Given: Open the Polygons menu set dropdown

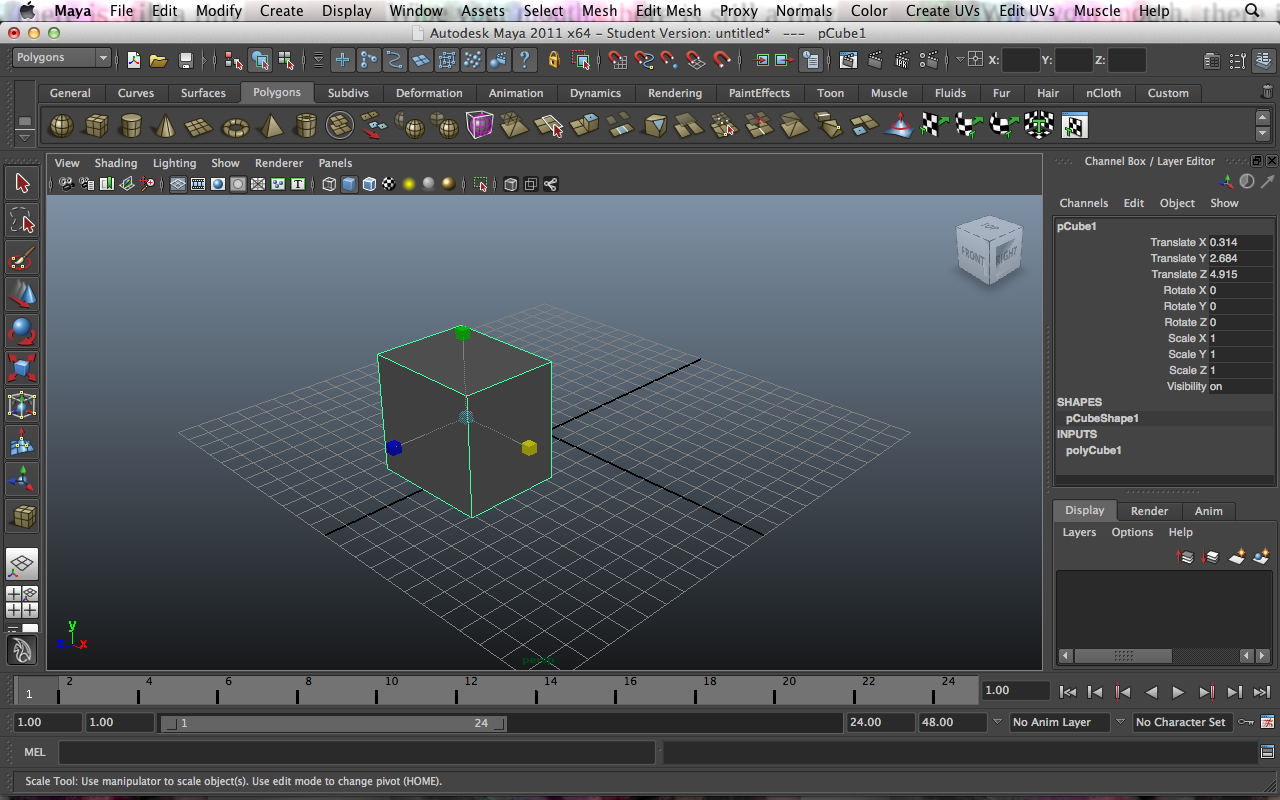Looking at the screenshot, I should (62, 58).
